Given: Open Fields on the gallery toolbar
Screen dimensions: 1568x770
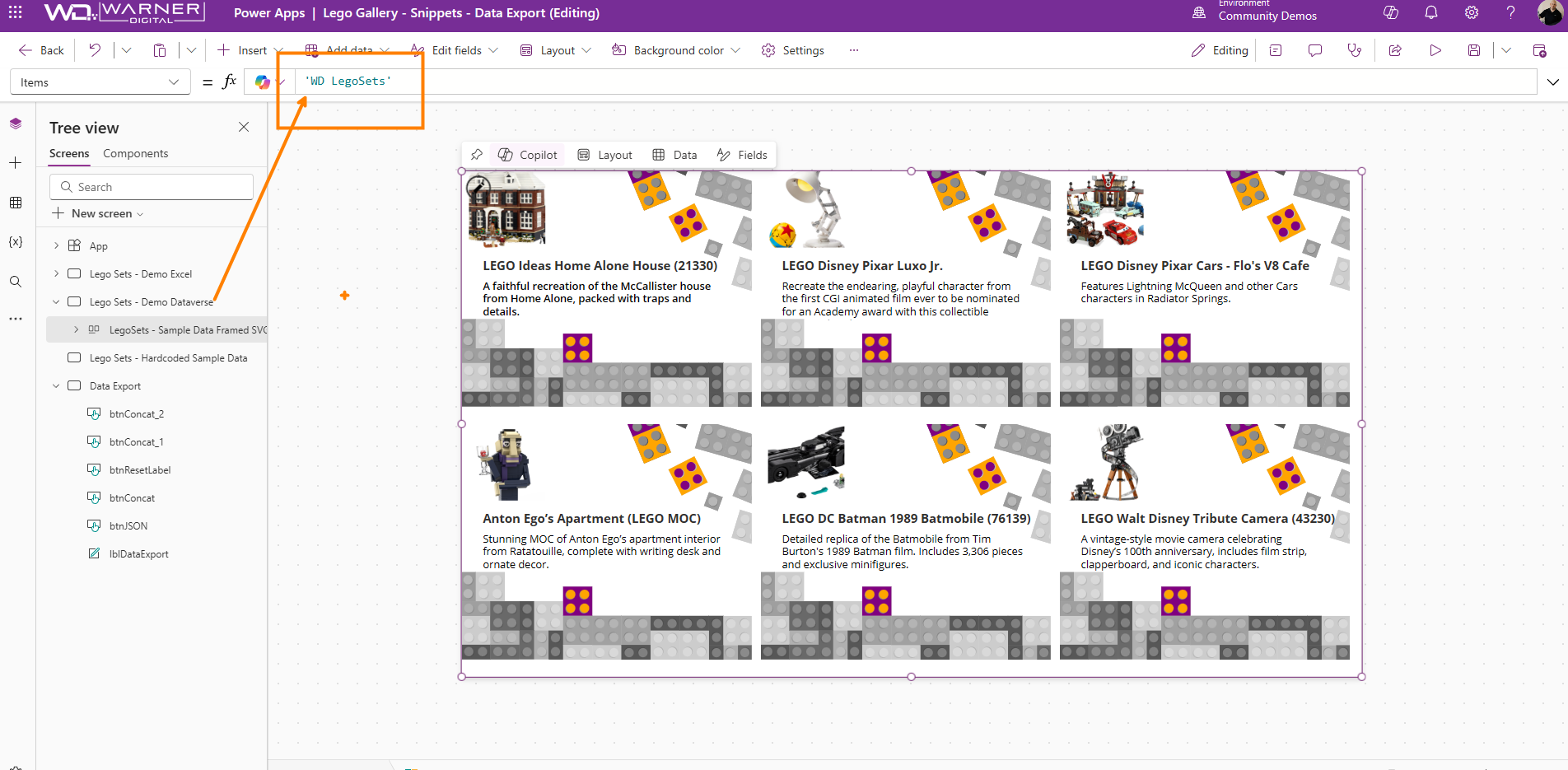Looking at the screenshot, I should click(x=742, y=155).
